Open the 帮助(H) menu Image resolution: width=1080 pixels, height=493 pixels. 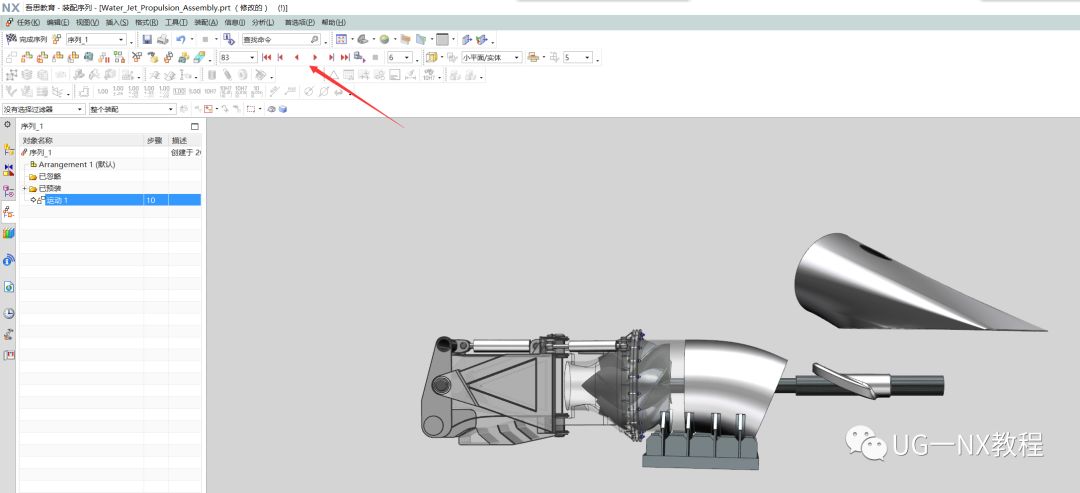tap(333, 23)
